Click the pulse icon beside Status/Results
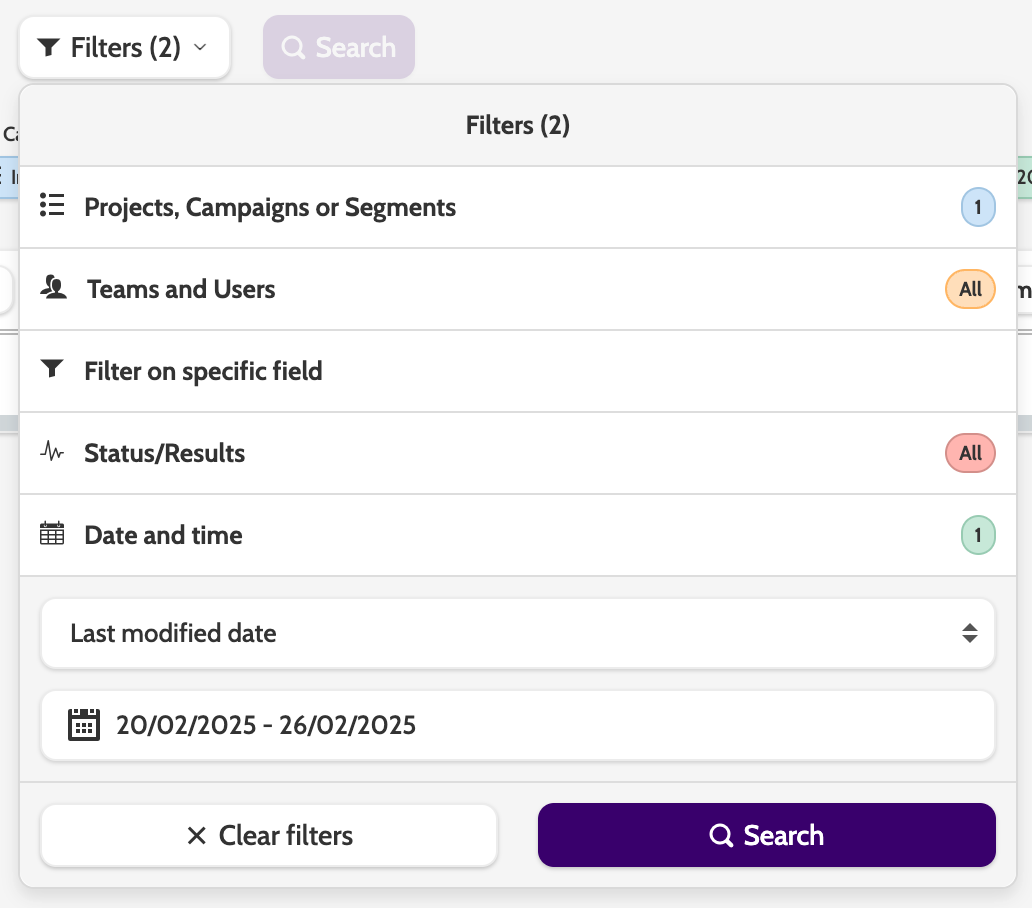Screen dimensions: 1032x908 click(52, 452)
